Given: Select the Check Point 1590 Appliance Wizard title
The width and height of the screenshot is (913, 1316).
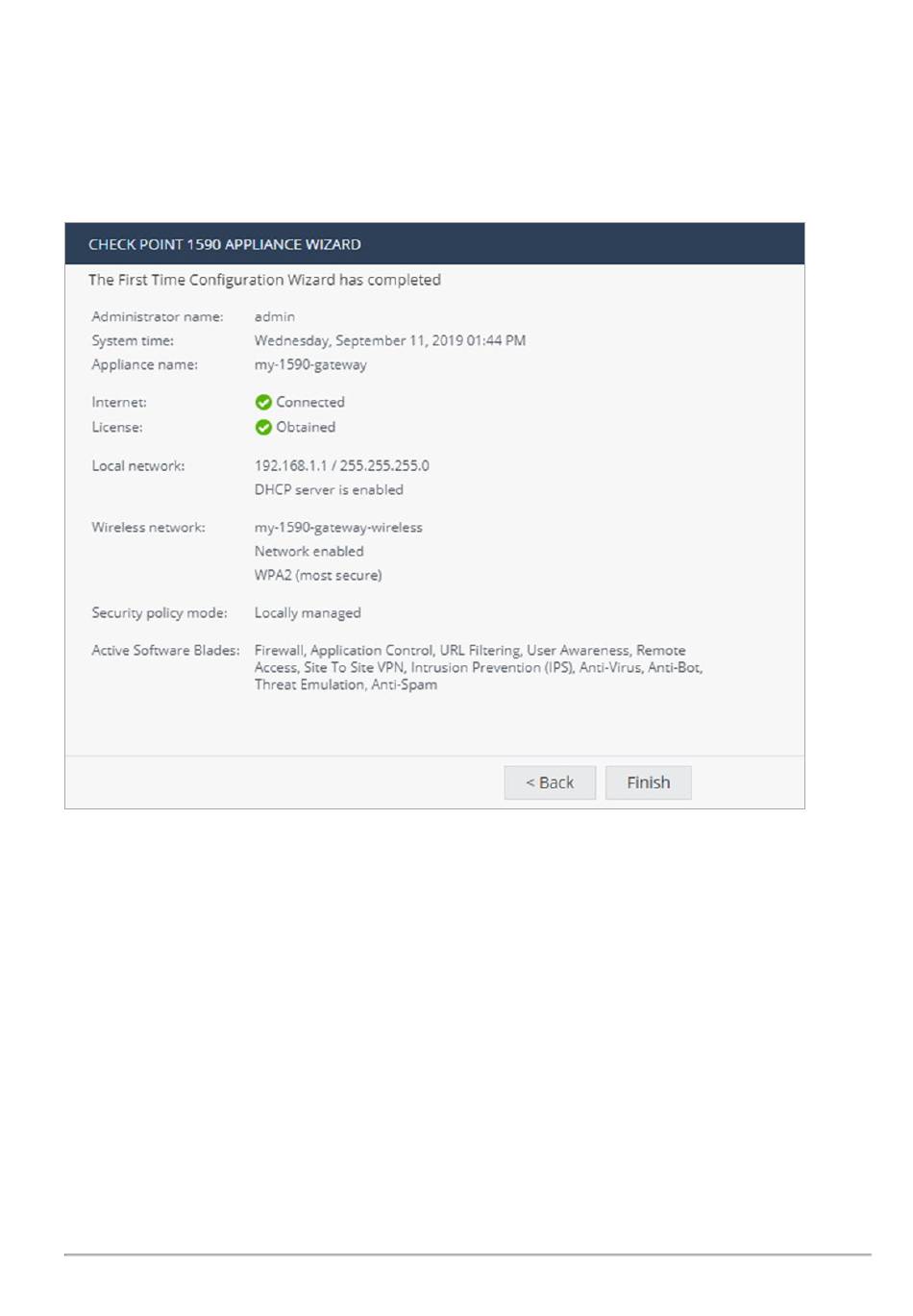Looking at the screenshot, I should 225,244.
